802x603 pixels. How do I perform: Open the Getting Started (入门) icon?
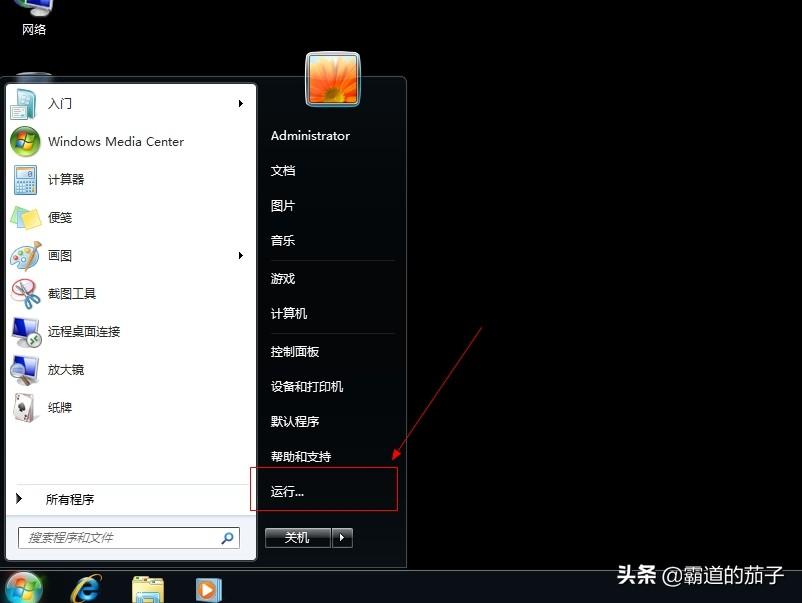point(26,104)
